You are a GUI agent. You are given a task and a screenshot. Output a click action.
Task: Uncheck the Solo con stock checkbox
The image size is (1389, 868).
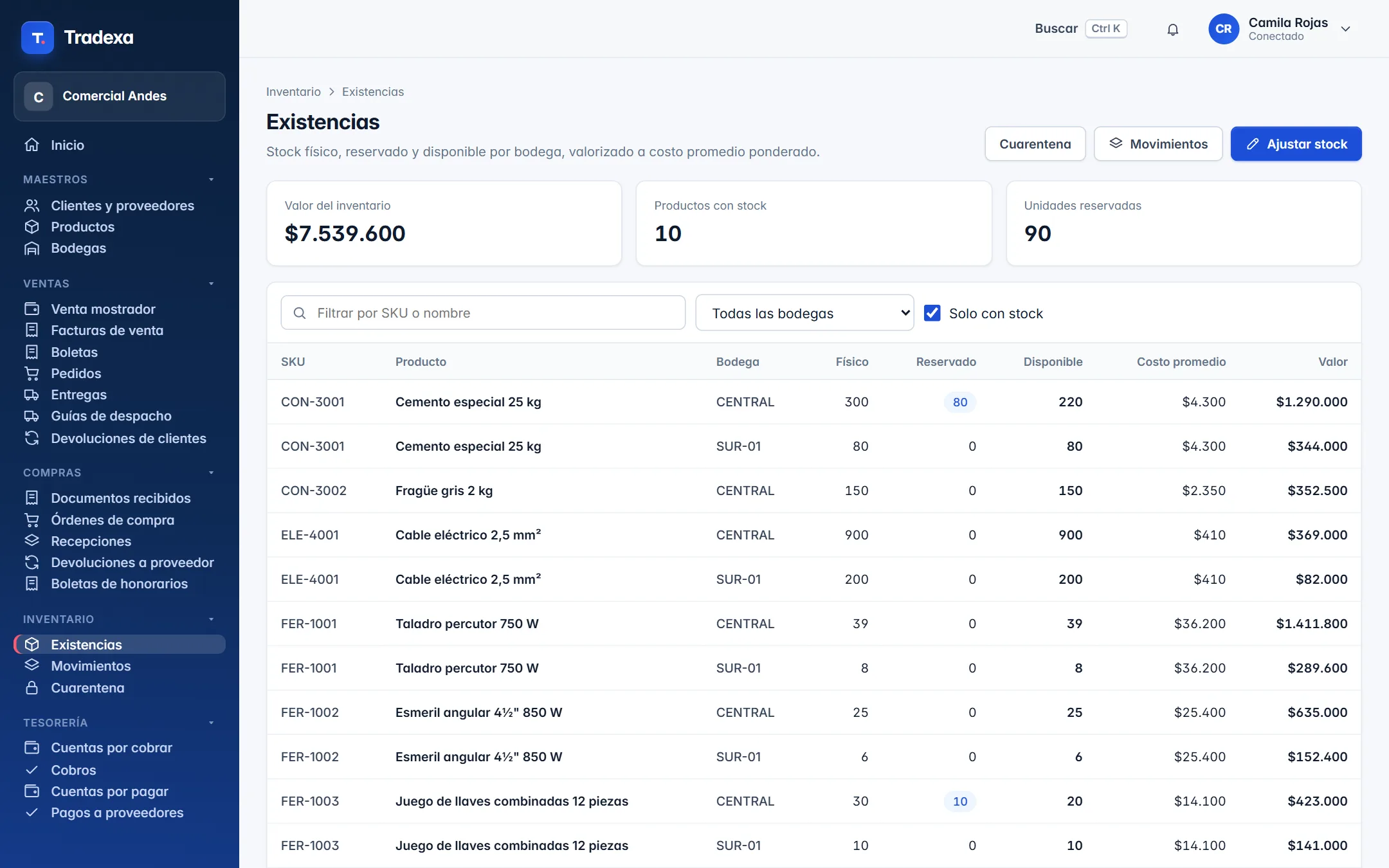click(932, 313)
